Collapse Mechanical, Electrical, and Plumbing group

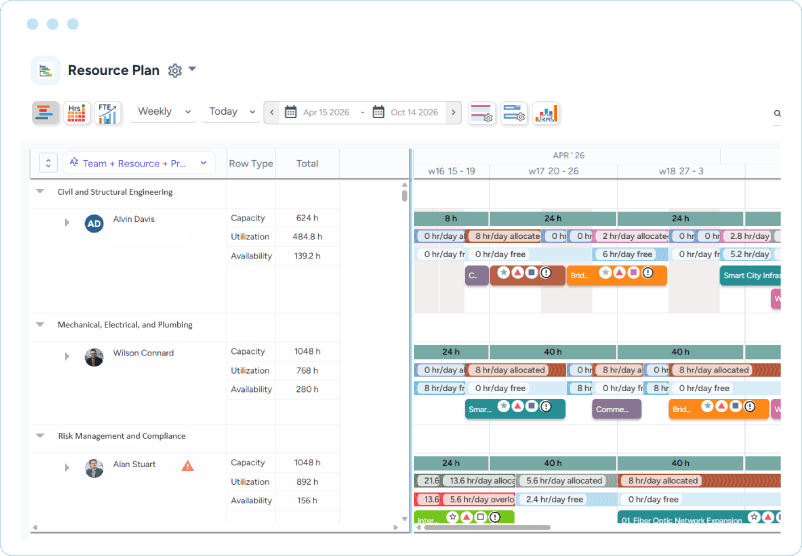[40, 324]
